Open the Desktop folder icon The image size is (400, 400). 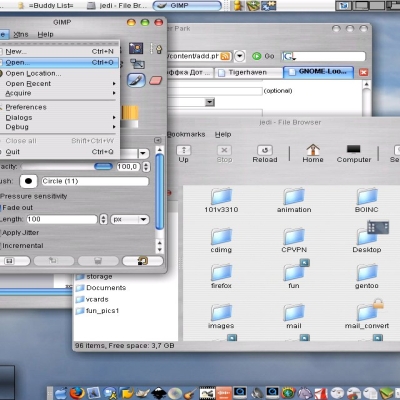pyautogui.click(x=367, y=238)
